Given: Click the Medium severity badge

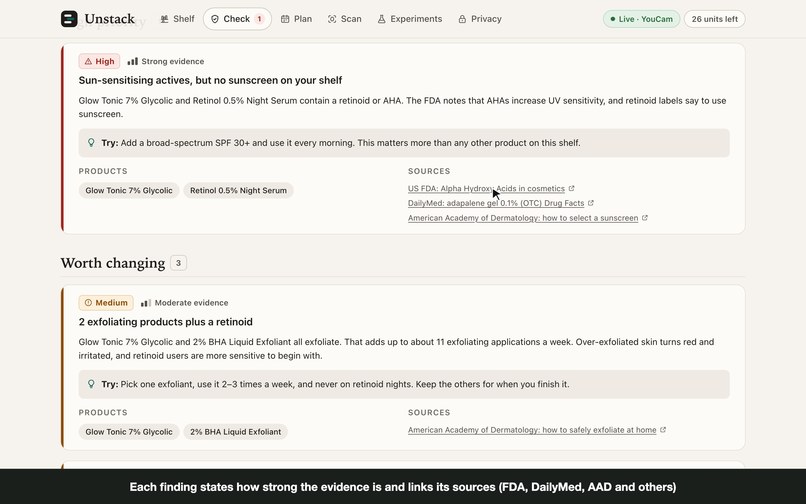Looking at the screenshot, I should coord(106,303).
